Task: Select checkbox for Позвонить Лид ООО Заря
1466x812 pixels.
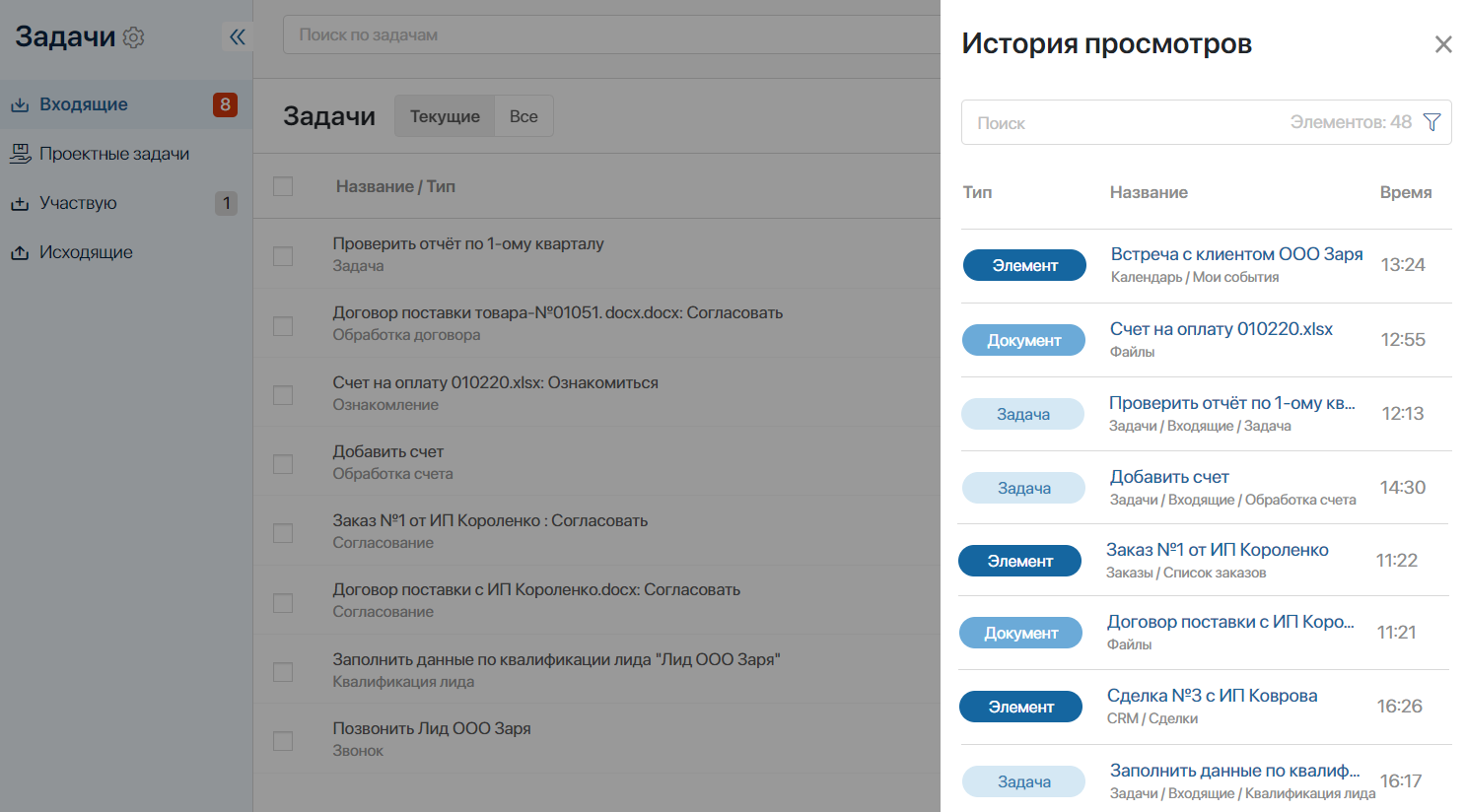Action: (283, 740)
